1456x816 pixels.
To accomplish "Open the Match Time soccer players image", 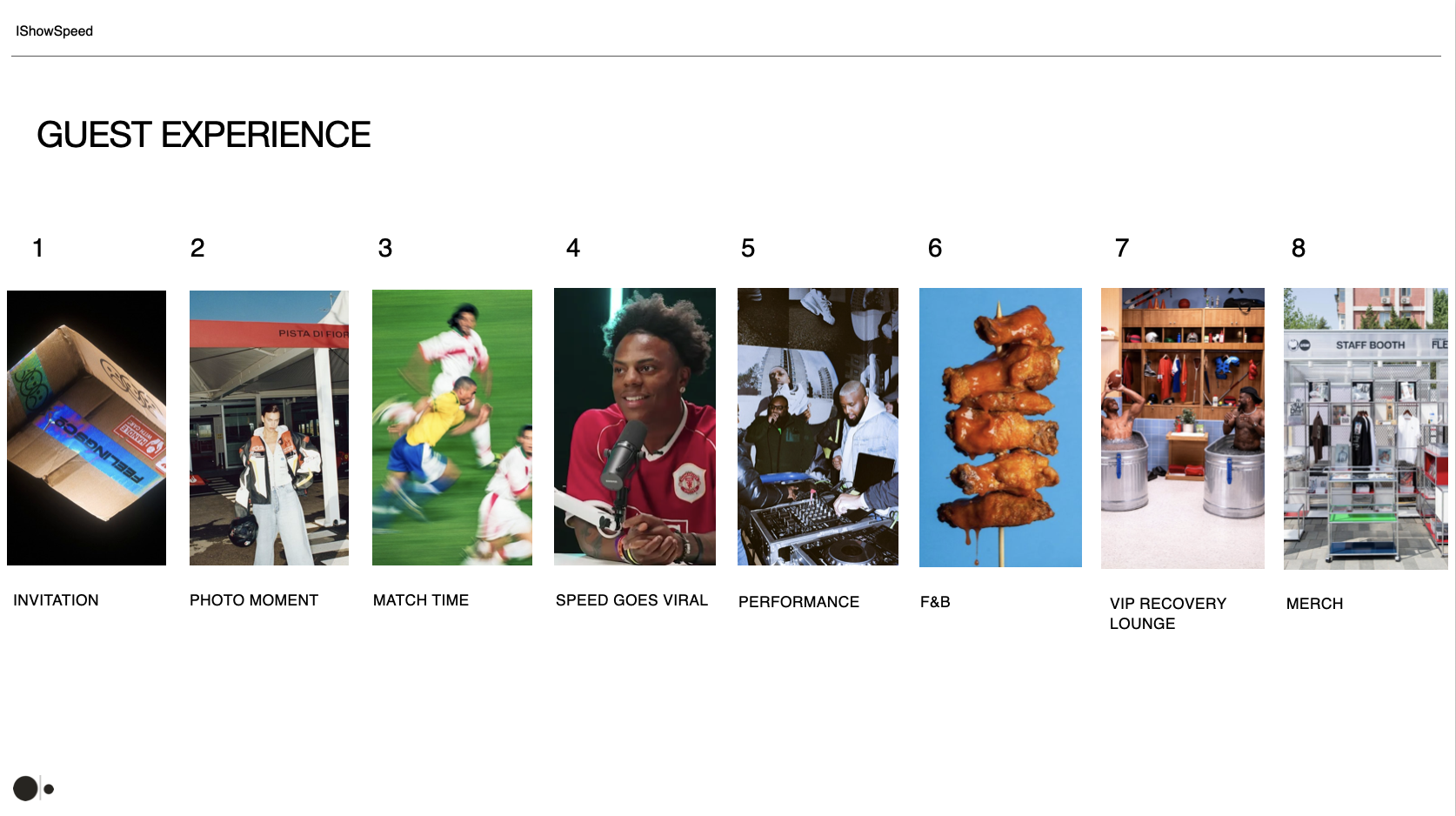I will [x=452, y=427].
